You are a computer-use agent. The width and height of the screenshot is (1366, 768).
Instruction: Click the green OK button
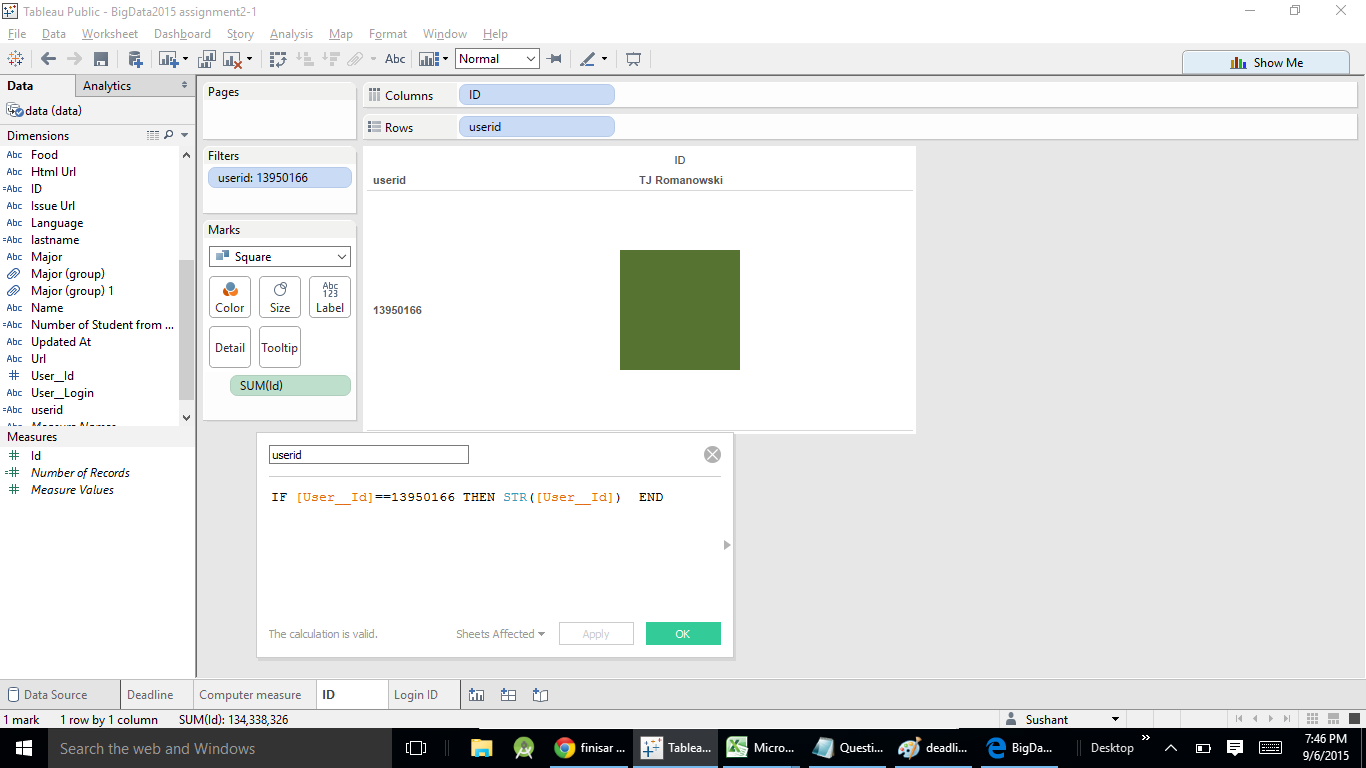coord(683,634)
